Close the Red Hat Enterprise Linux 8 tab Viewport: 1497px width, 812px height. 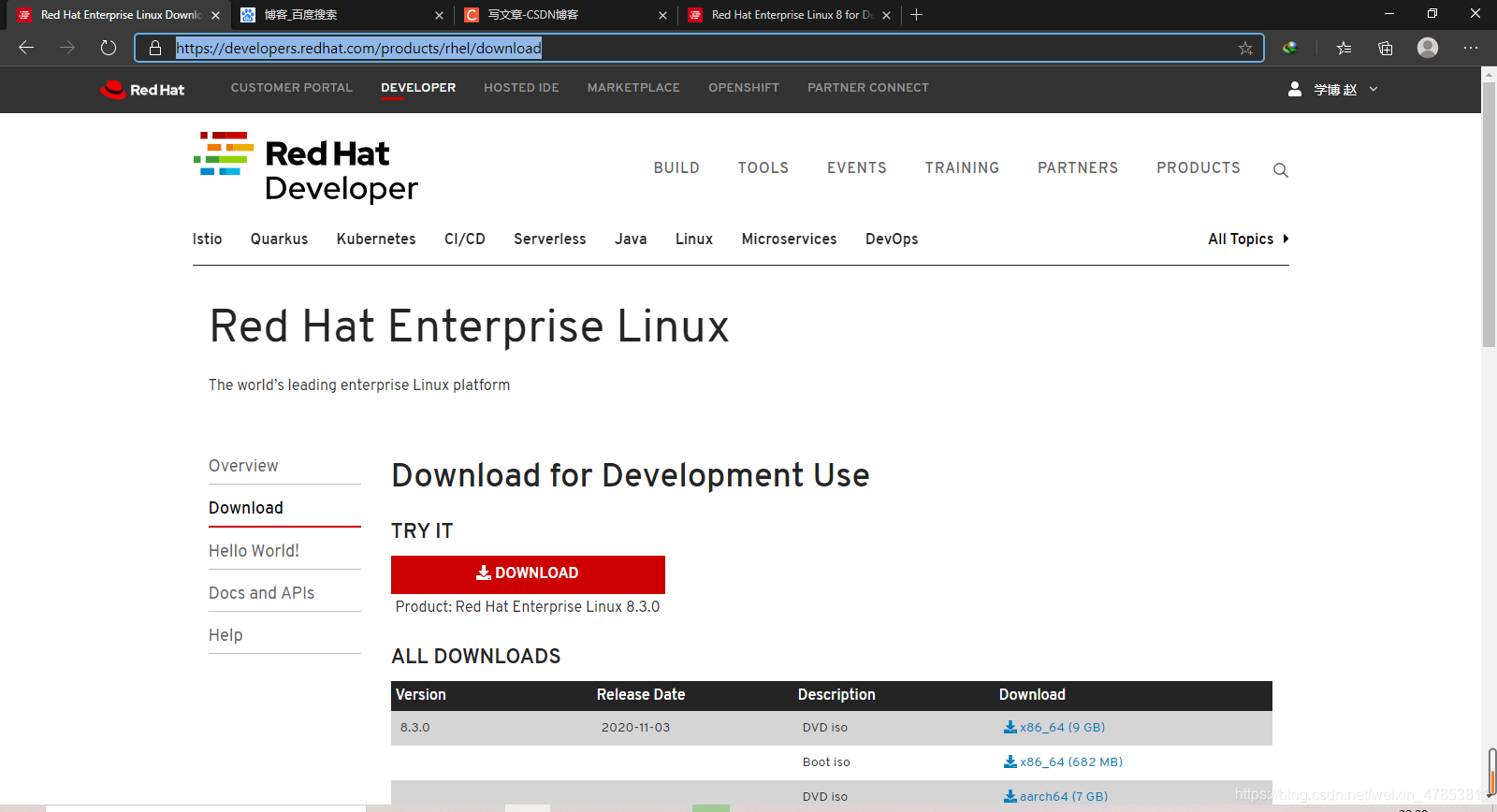(x=886, y=15)
